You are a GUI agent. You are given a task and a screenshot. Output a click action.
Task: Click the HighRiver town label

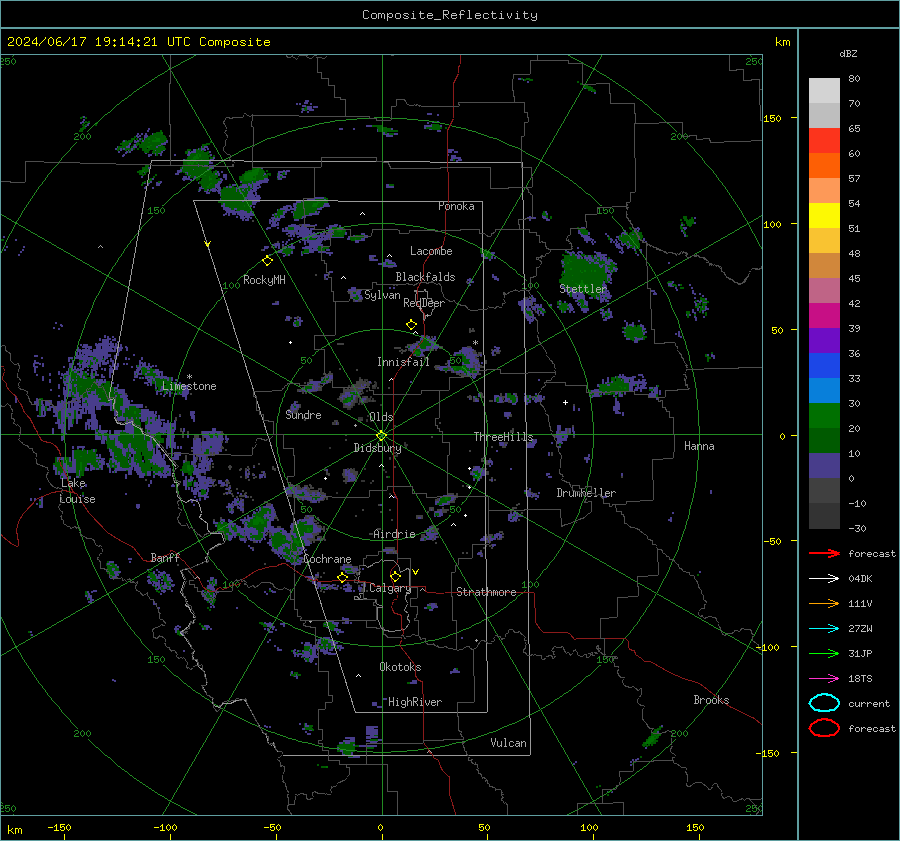click(x=415, y=702)
